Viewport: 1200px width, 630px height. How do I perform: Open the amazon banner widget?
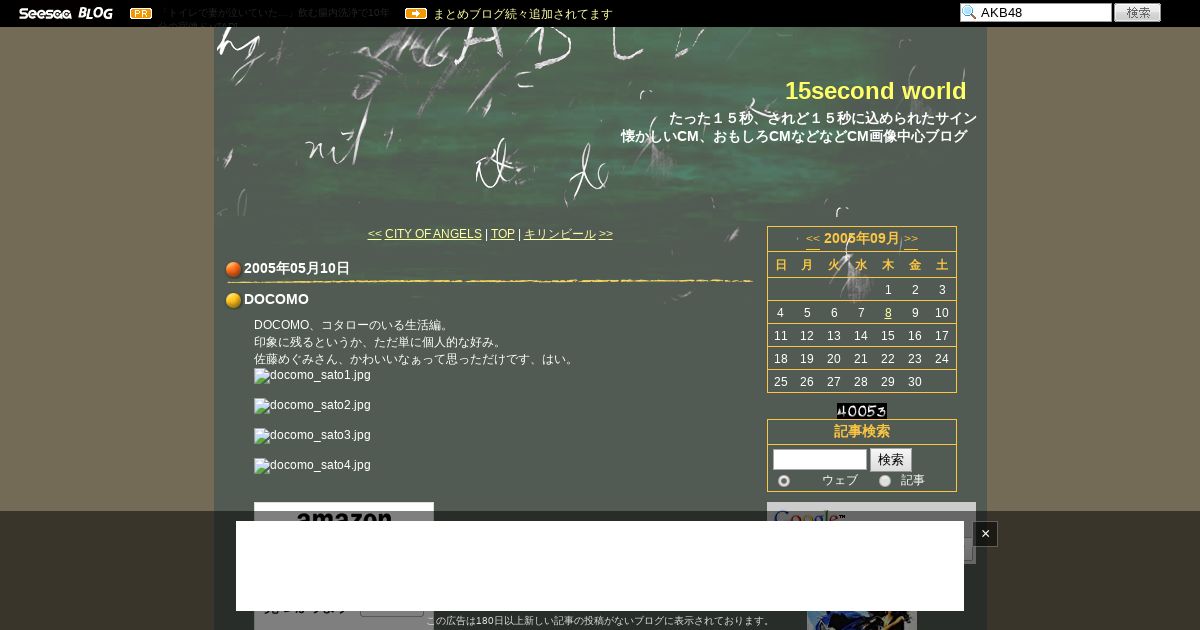coord(344,566)
